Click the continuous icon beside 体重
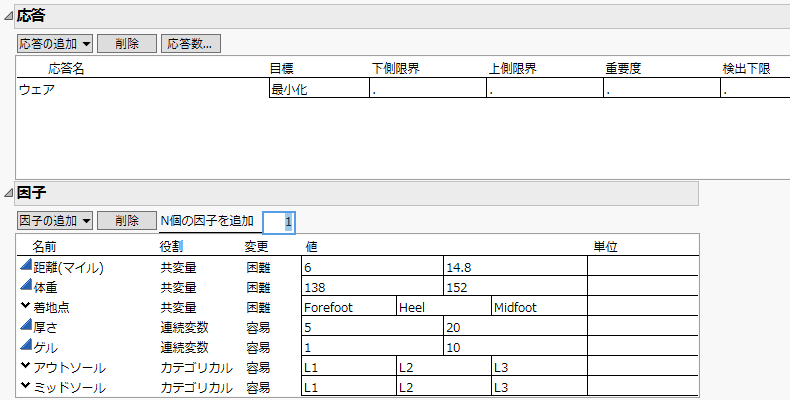Screen dimensions: 790x400 (26, 285)
